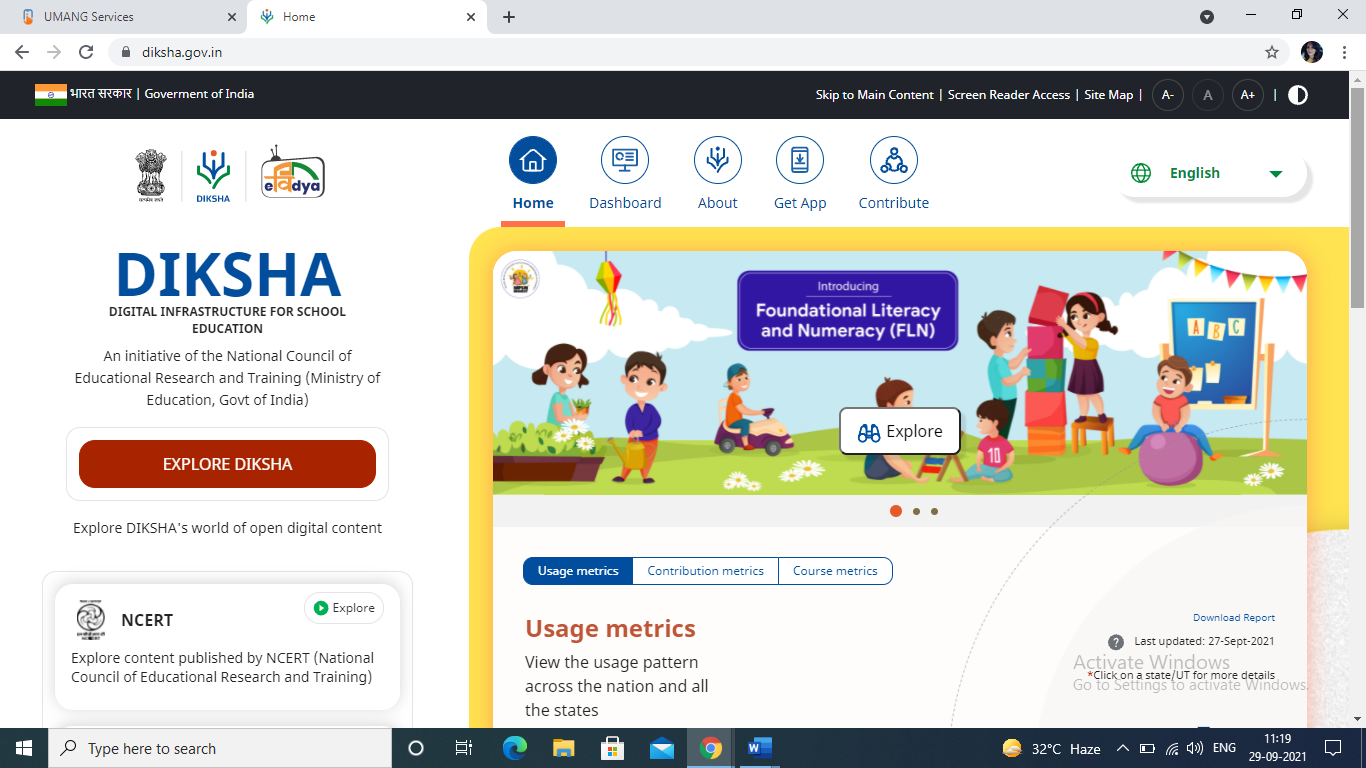The height and width of the screenshot is (768, 1366).
Task: Click the eVidya logo
Action: (x=293, y=173)
